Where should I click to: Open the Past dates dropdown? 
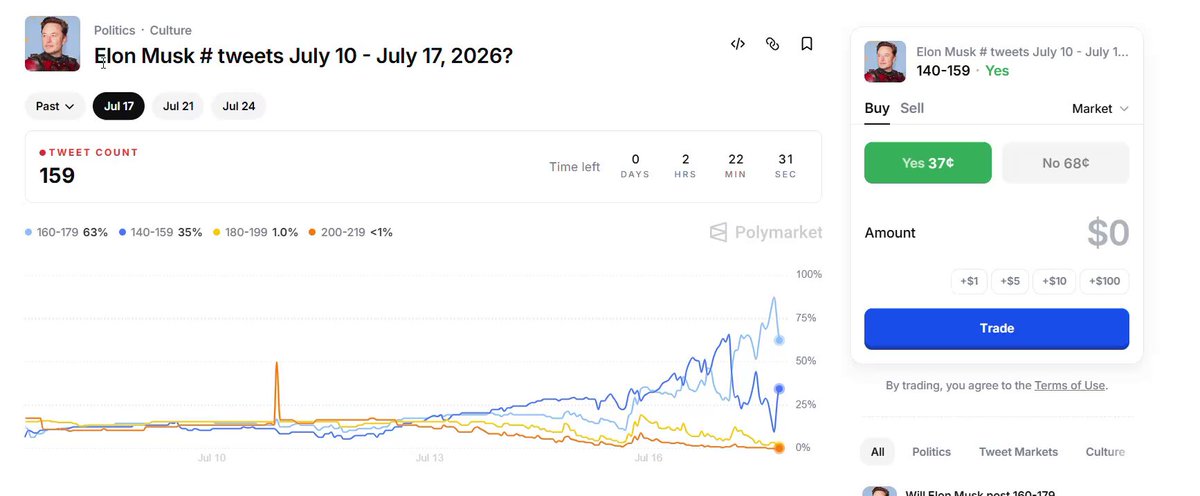coord(55,106)
